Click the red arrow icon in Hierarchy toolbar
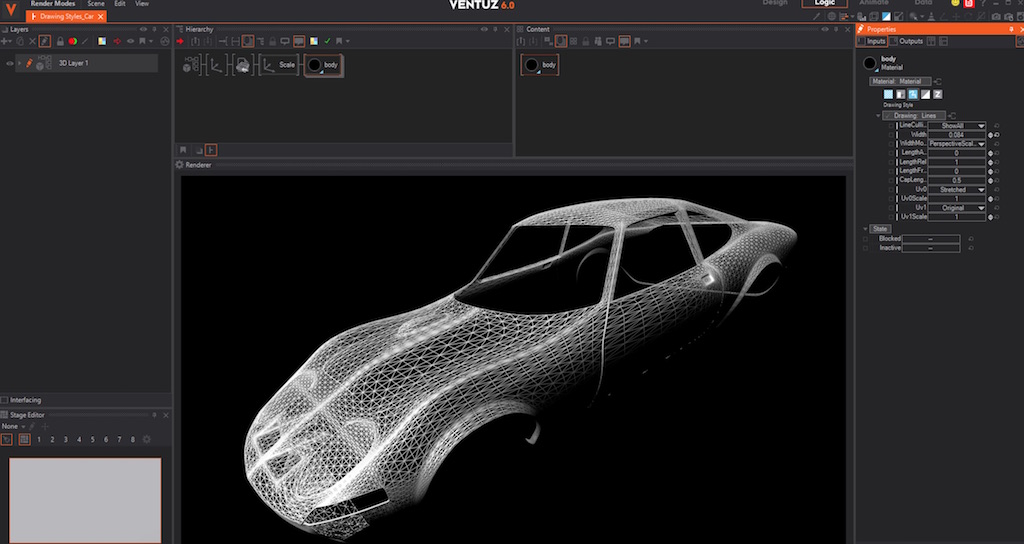 181,41
